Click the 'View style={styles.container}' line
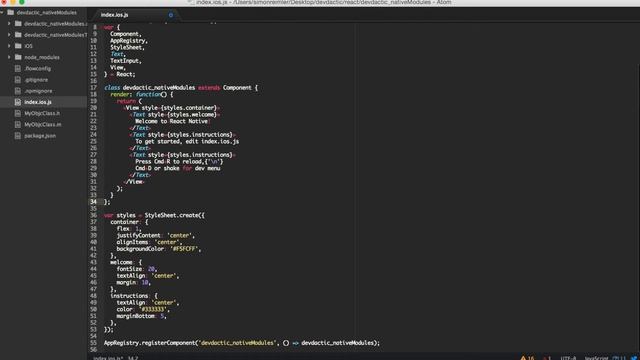 [171, 108]
